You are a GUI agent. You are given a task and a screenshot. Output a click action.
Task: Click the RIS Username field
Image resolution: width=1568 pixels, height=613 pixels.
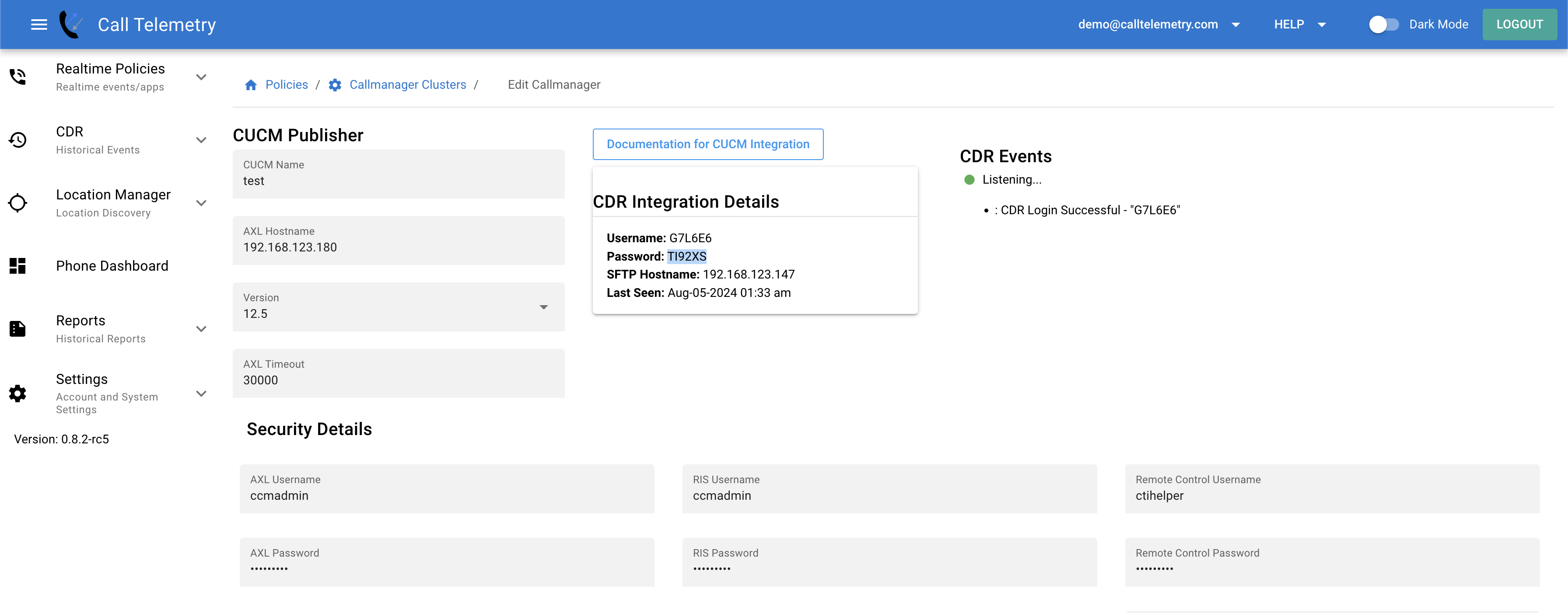(889, 489)
